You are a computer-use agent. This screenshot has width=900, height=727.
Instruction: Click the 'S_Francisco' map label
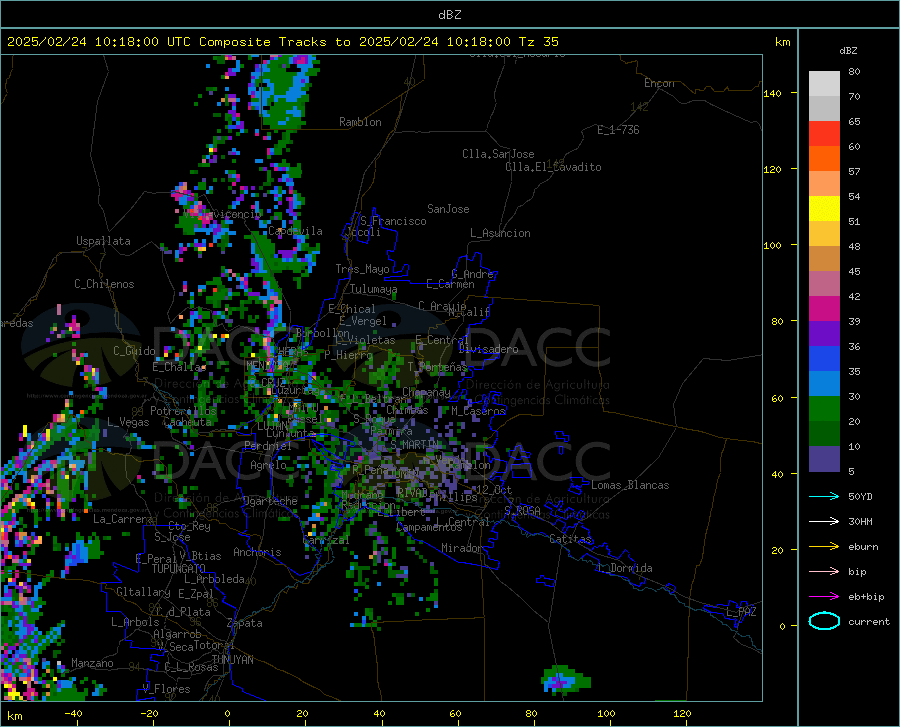(393, 221)
